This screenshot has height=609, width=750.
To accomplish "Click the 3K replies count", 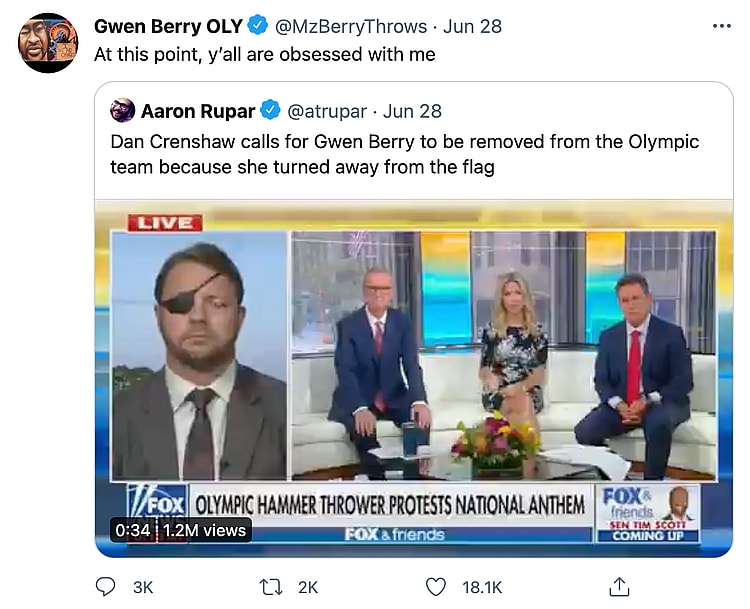I will tap(142, 587).
